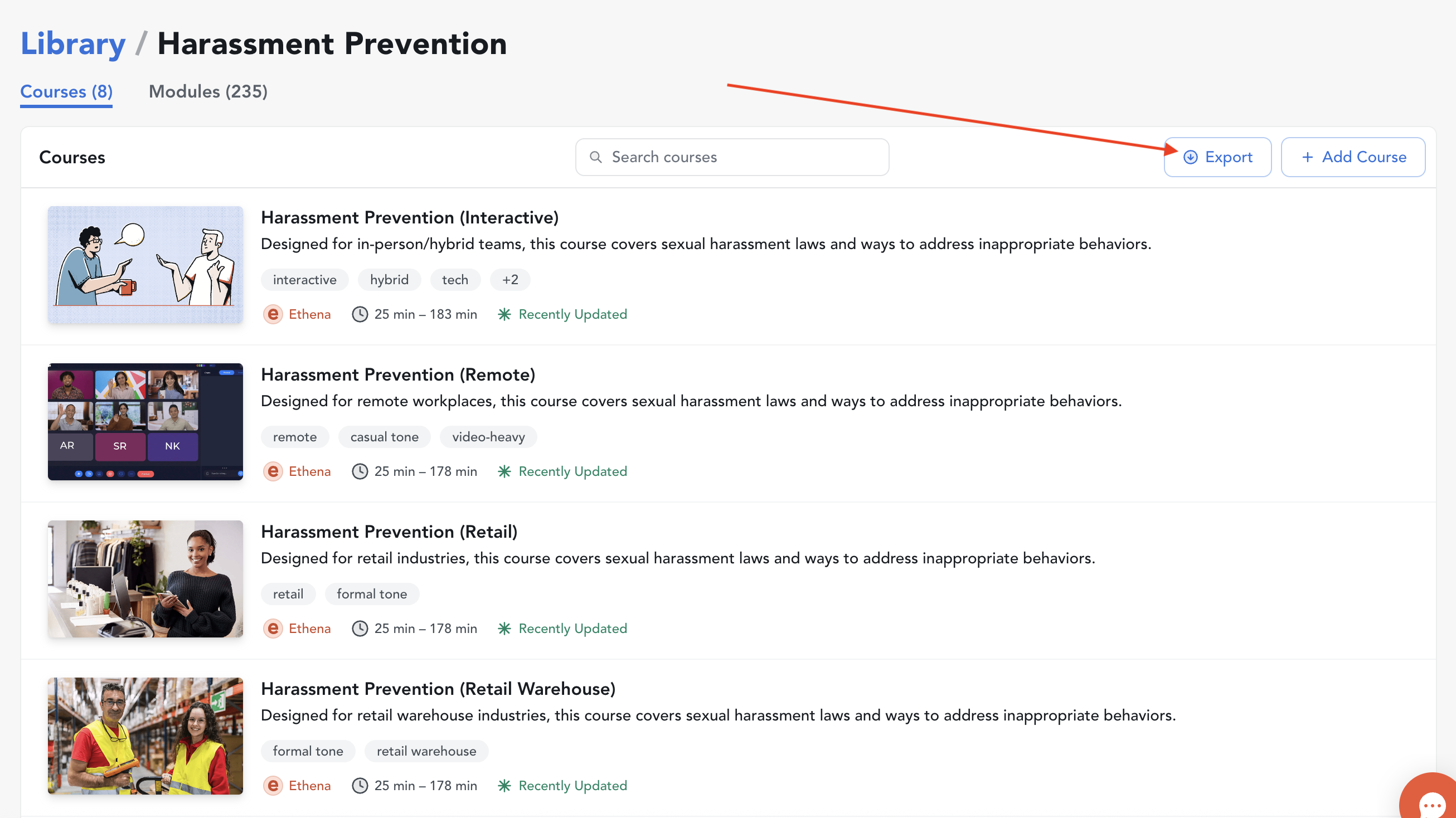Viewport: 1456px width, 818px height.
Task: Click Recently Updated star icon on Retail course
Action: click(x=504, y=628)
